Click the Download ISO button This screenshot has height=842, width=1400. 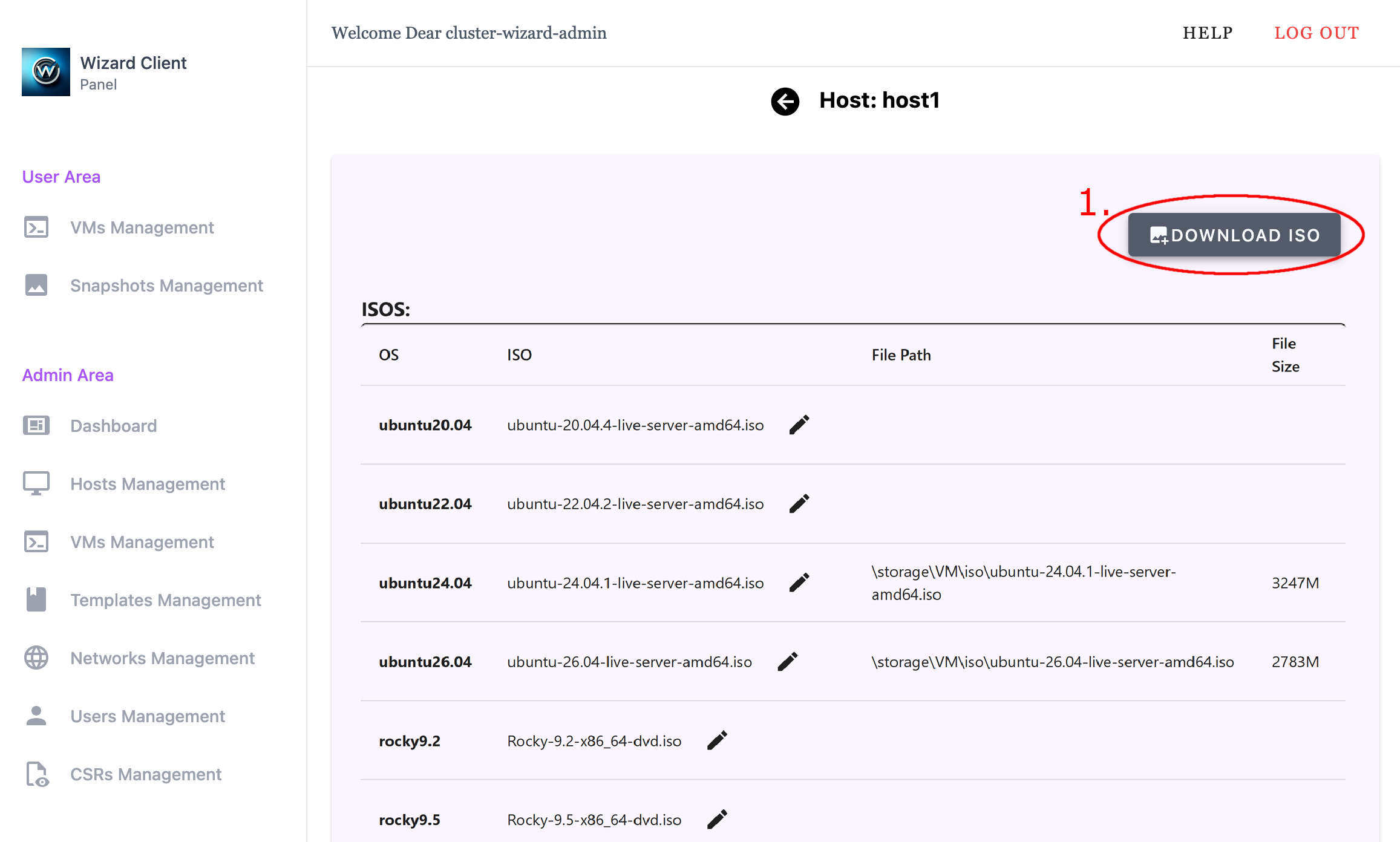coord(1234,235)
